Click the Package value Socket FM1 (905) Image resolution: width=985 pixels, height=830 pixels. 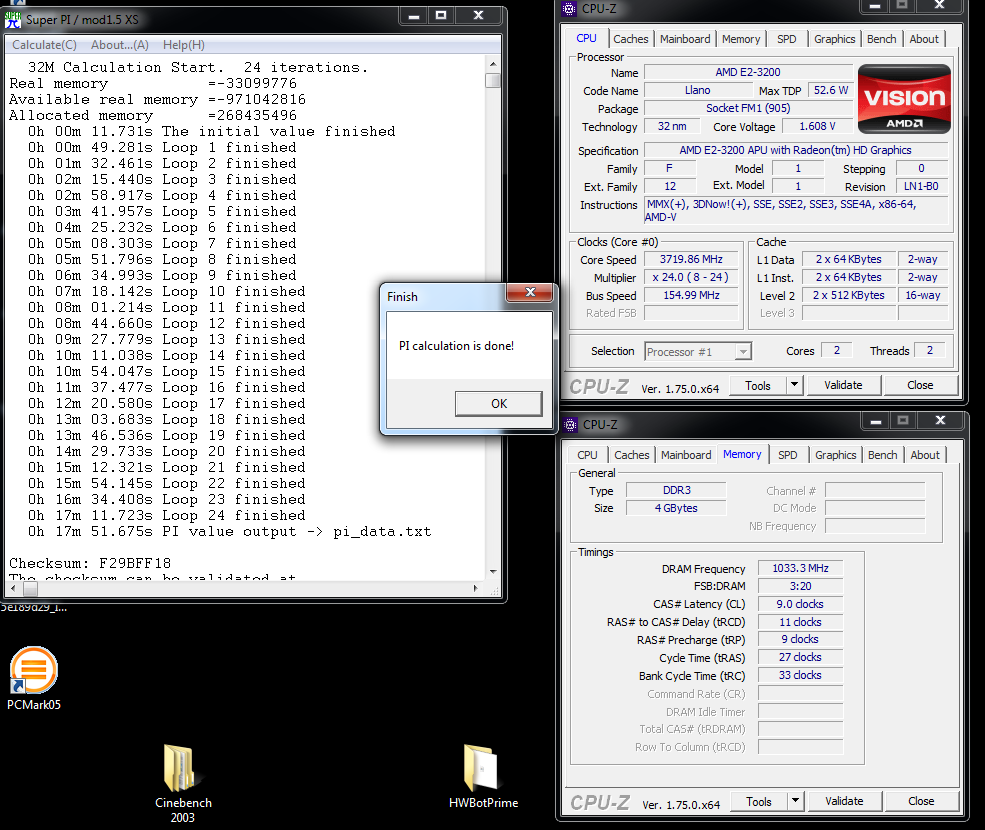point(748,108)
